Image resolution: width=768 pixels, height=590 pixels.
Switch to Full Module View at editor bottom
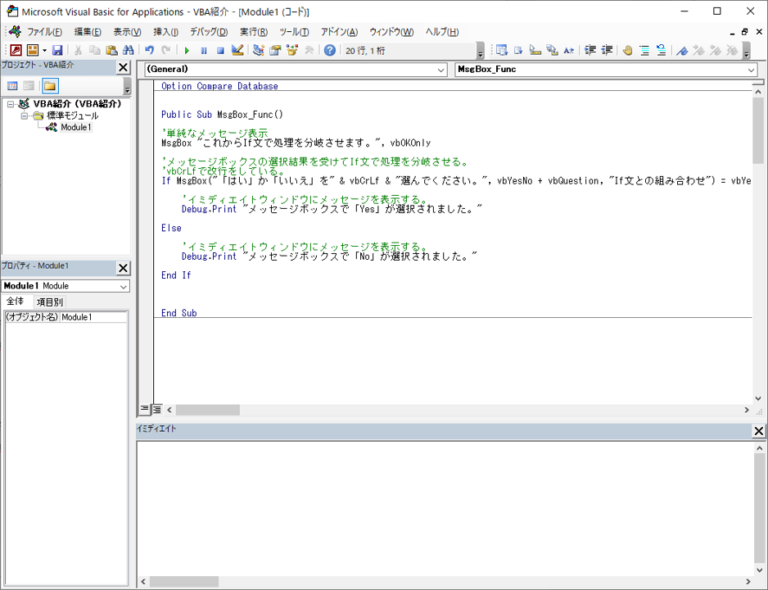[x=156, y=410]
